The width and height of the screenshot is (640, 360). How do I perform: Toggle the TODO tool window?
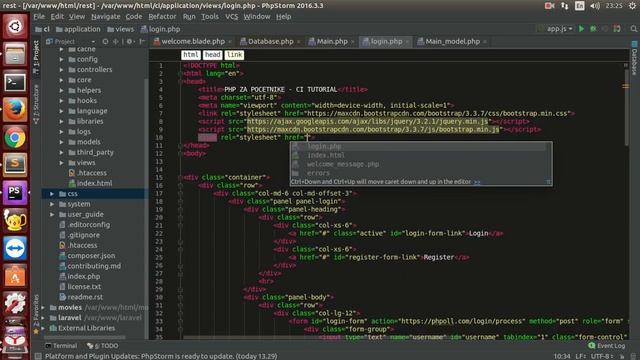coord(103,346)
